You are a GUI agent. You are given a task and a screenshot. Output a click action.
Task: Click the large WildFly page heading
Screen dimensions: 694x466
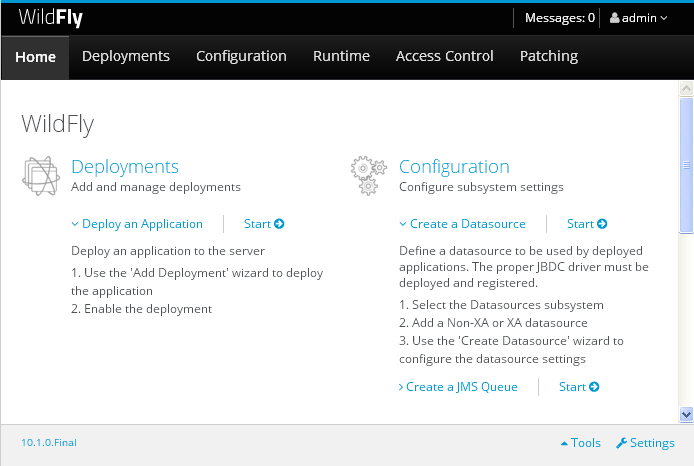point(58,124)
